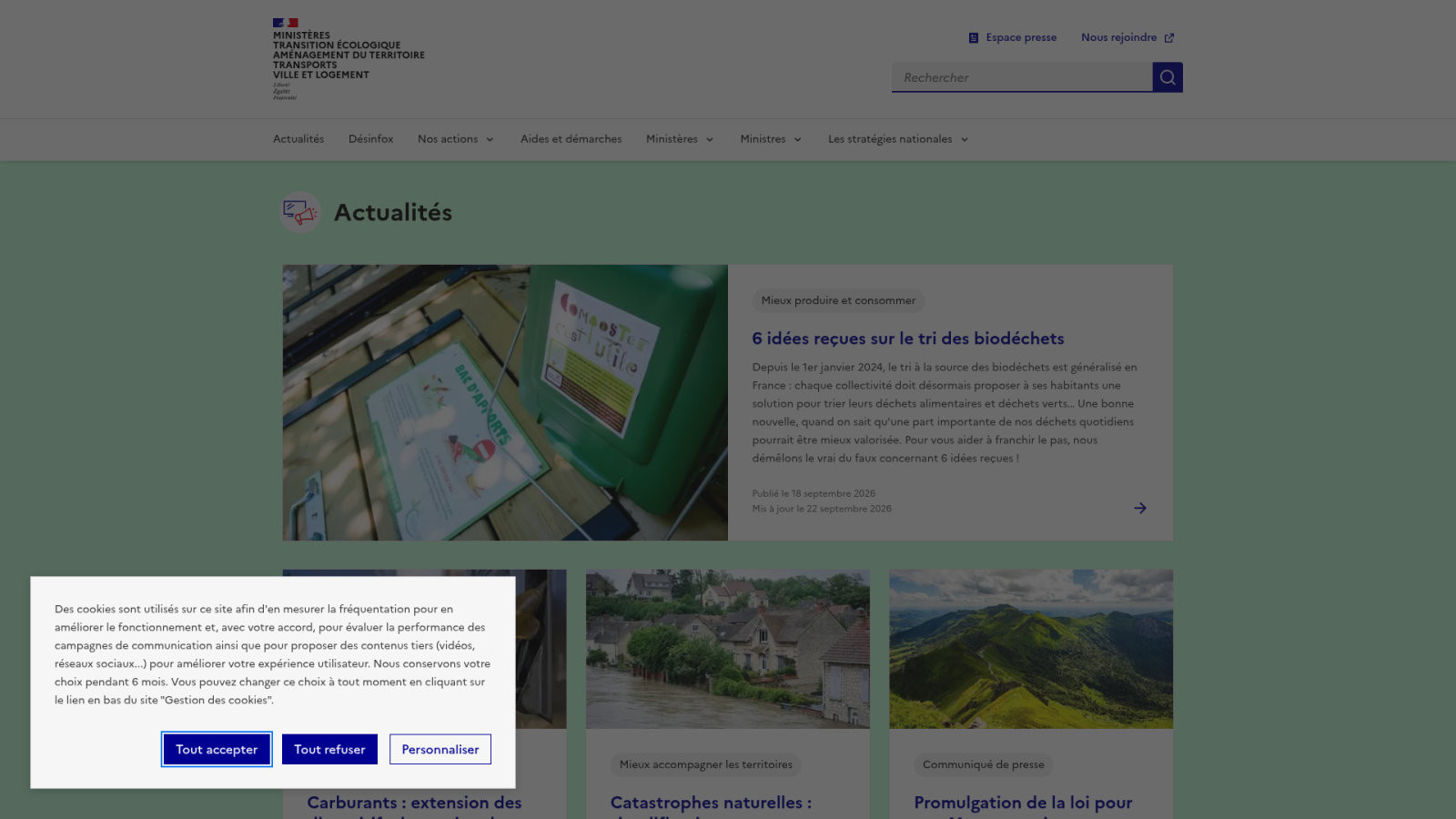Click the megaphone Actualités icon
This screenshot has width=1456, height=819.
pyautogui.click(x=299, y=212)
